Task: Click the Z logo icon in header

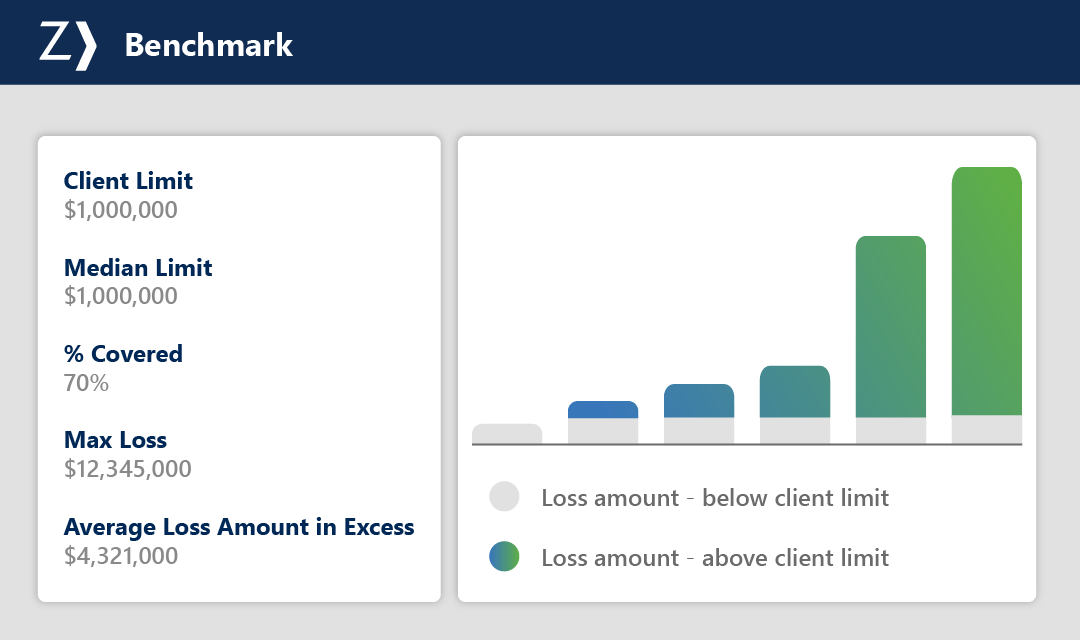Action: [x=68, y=45]
